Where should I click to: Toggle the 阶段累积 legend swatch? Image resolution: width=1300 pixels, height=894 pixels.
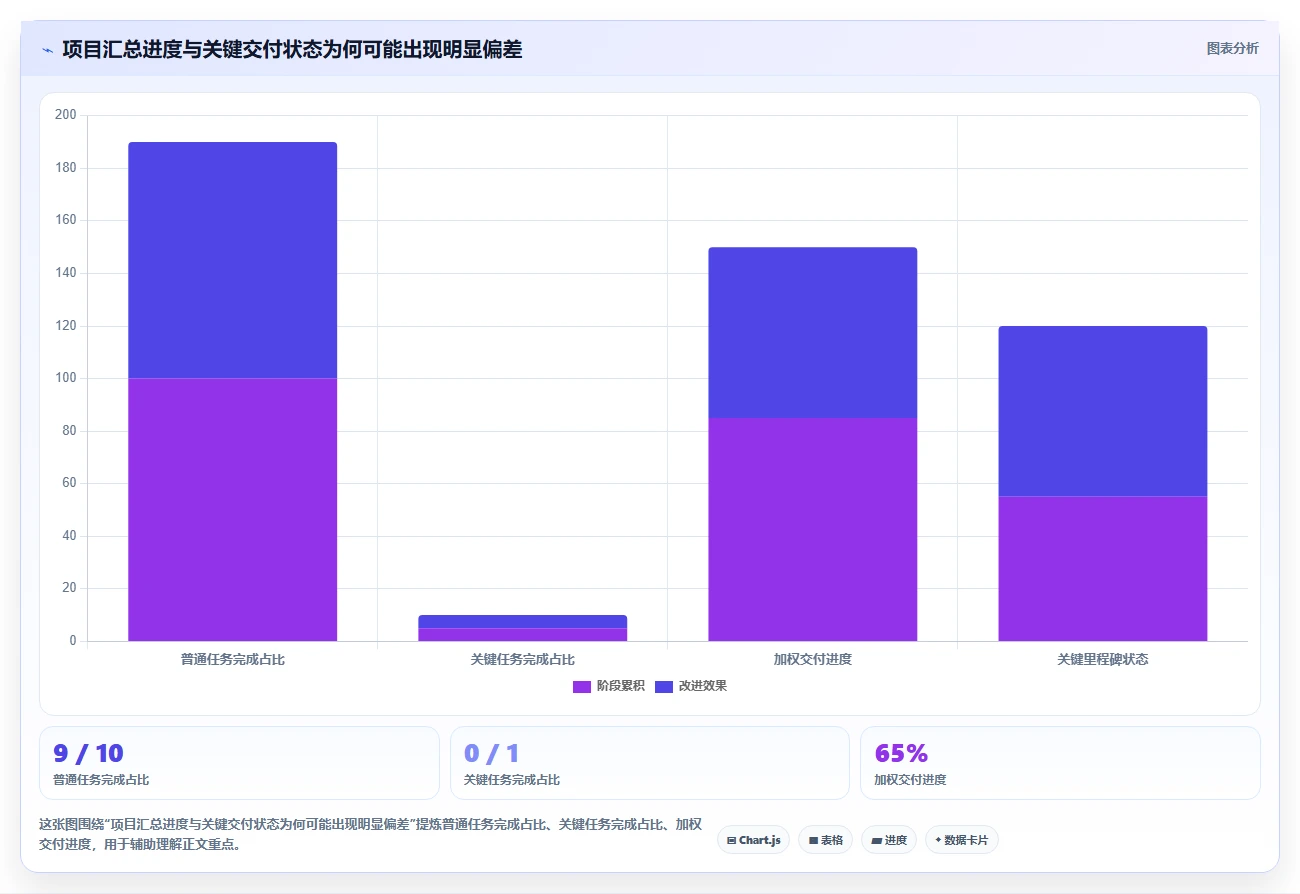[x=582, y=686]
